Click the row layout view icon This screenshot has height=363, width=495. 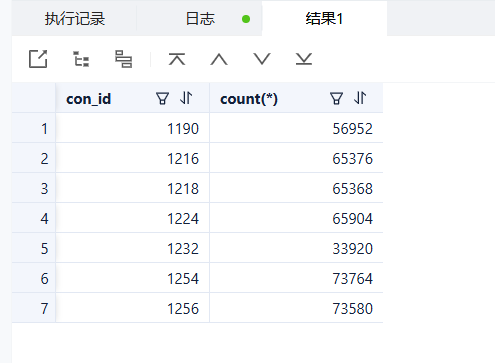click(124, 59)
